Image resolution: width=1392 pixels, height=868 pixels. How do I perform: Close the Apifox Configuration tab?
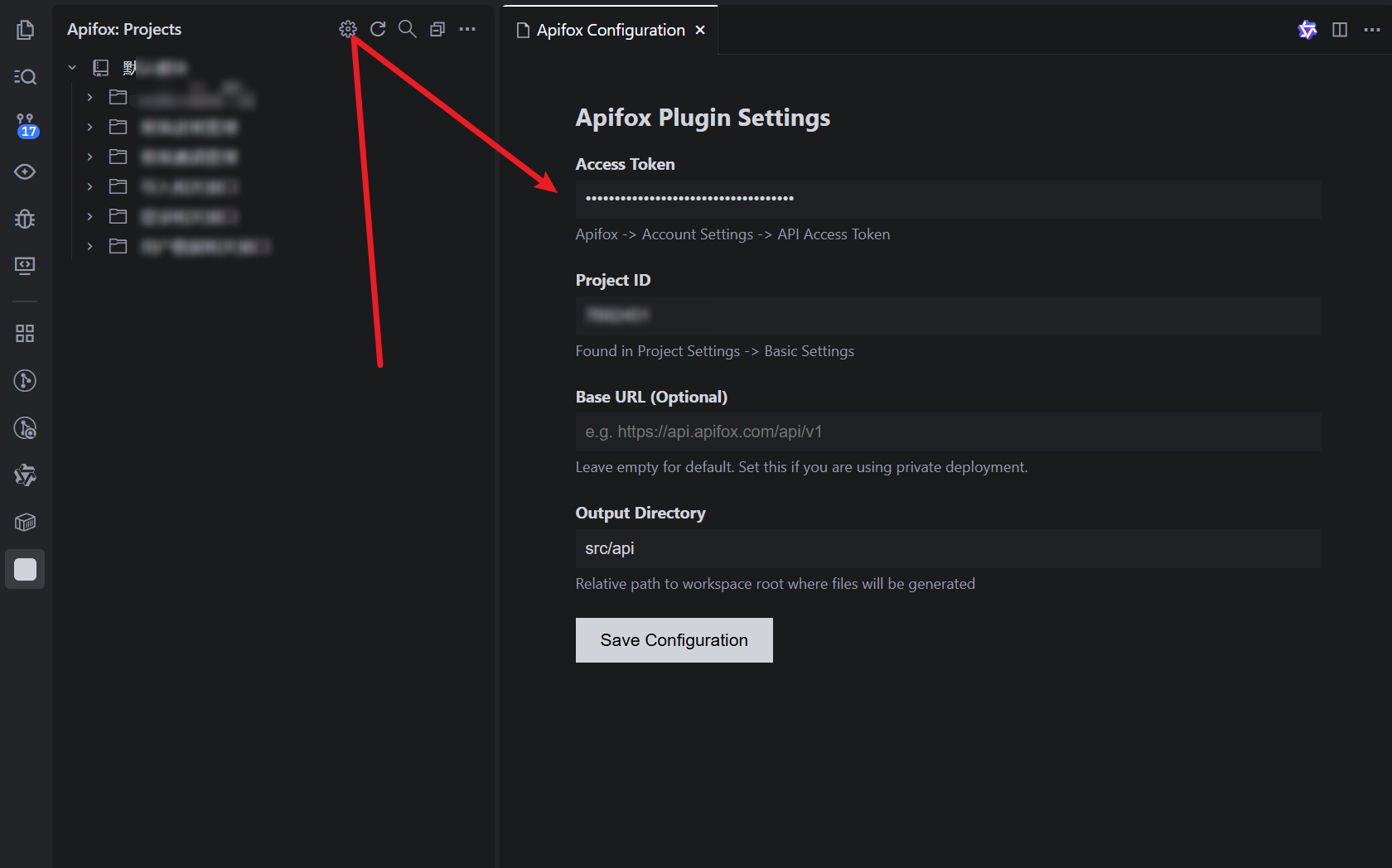pyautogui.click(x=700, y=30)
